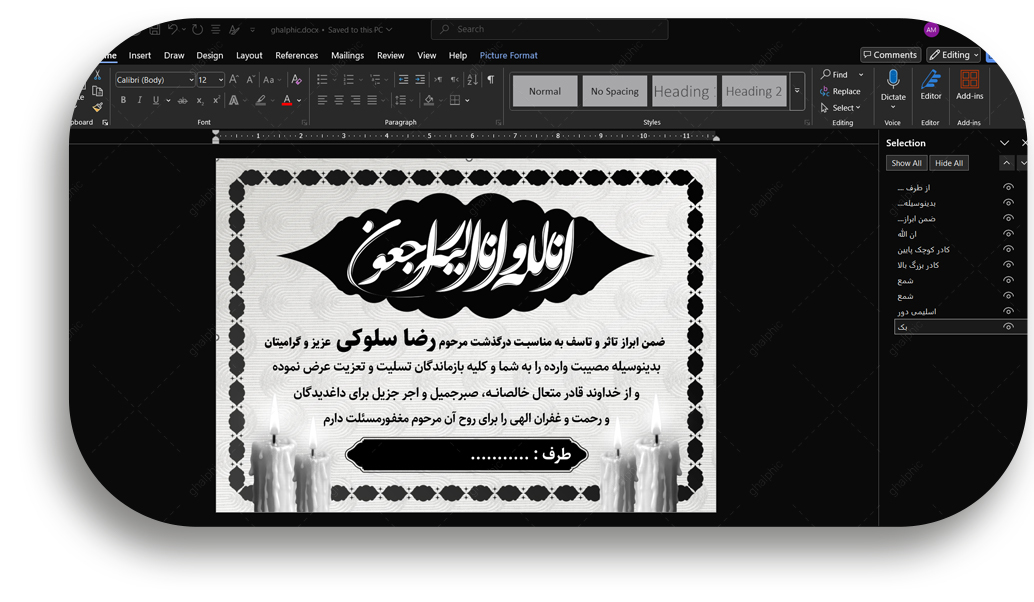Click the red Font Color button
This screenshot has height=602, width=1034.
[286, 100]
